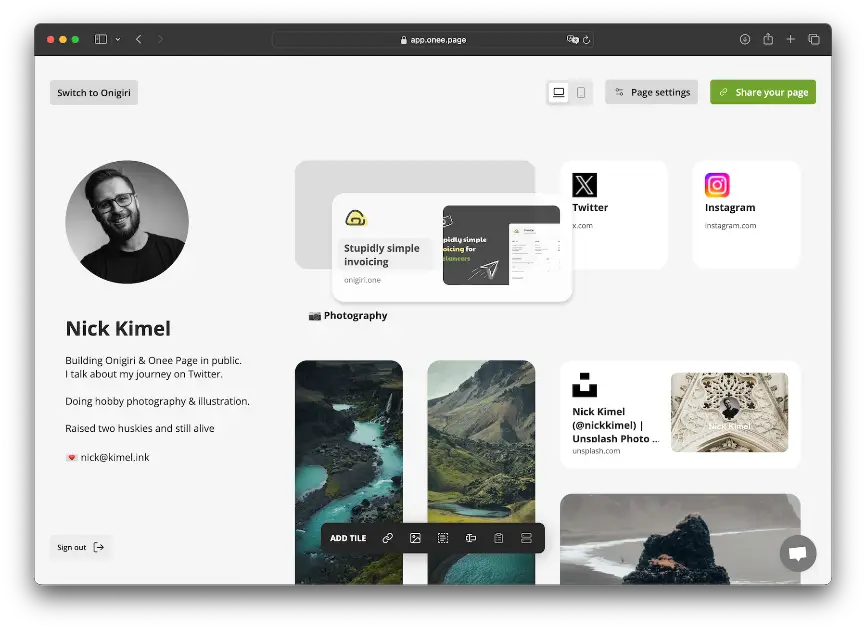This screenshot has height=630, width=866.
Task: Add a section tile from the ADD TILE toolbar
Action: tap(526, 538)
